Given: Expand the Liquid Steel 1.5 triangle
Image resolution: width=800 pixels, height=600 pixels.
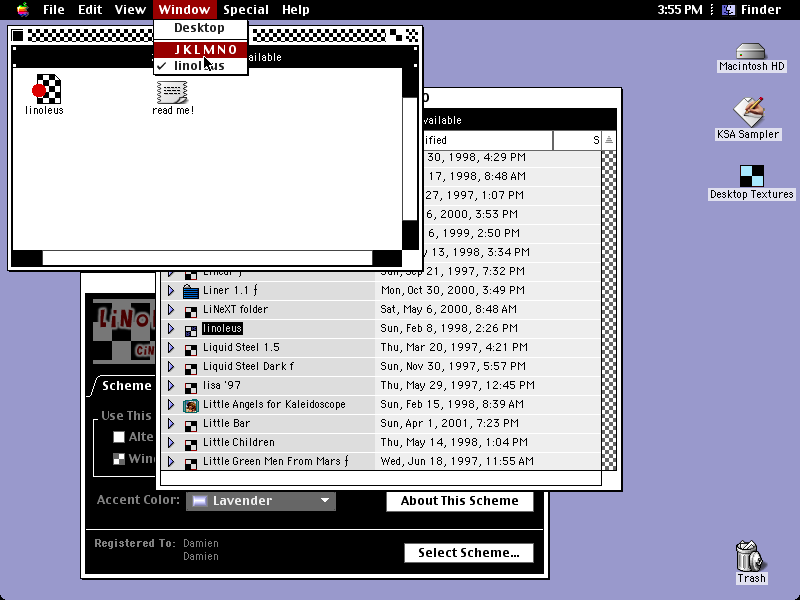Looking at the screenshot, I should coord(171,347).
